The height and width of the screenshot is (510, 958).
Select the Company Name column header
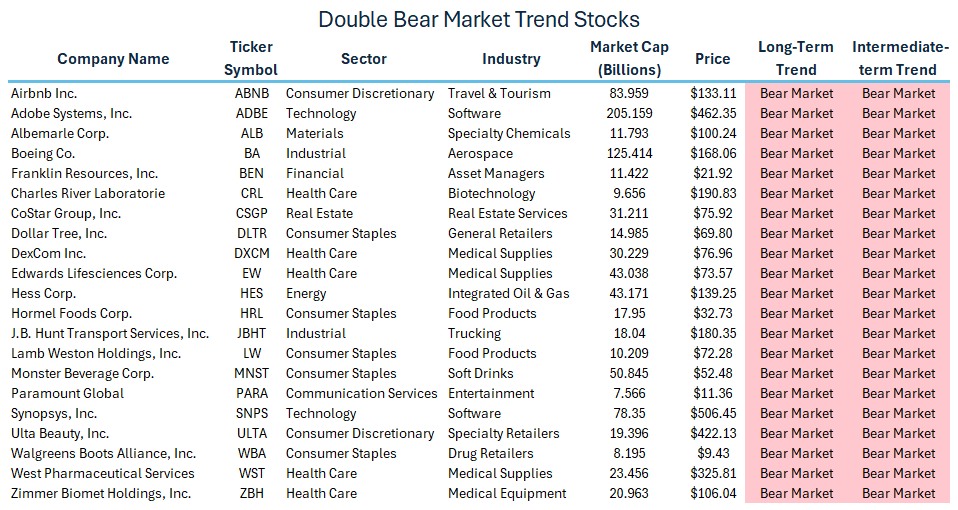pyautogui.click(x=113, y=59)
